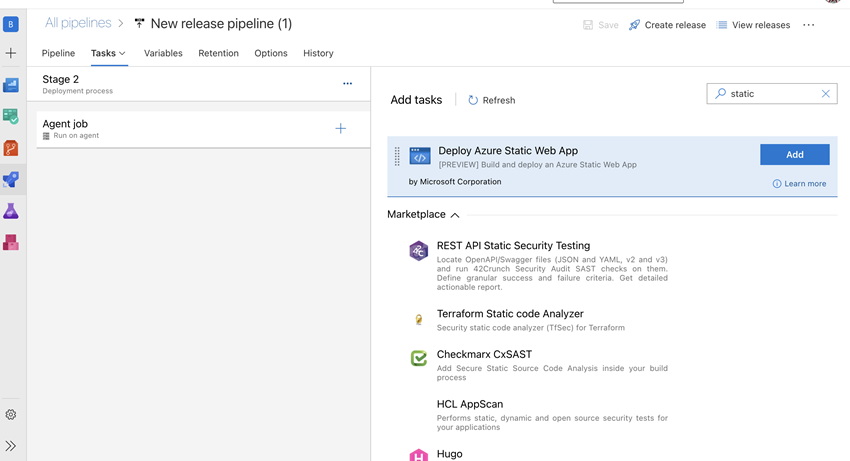Click the Add button for Static Web App

coord(795,155)
